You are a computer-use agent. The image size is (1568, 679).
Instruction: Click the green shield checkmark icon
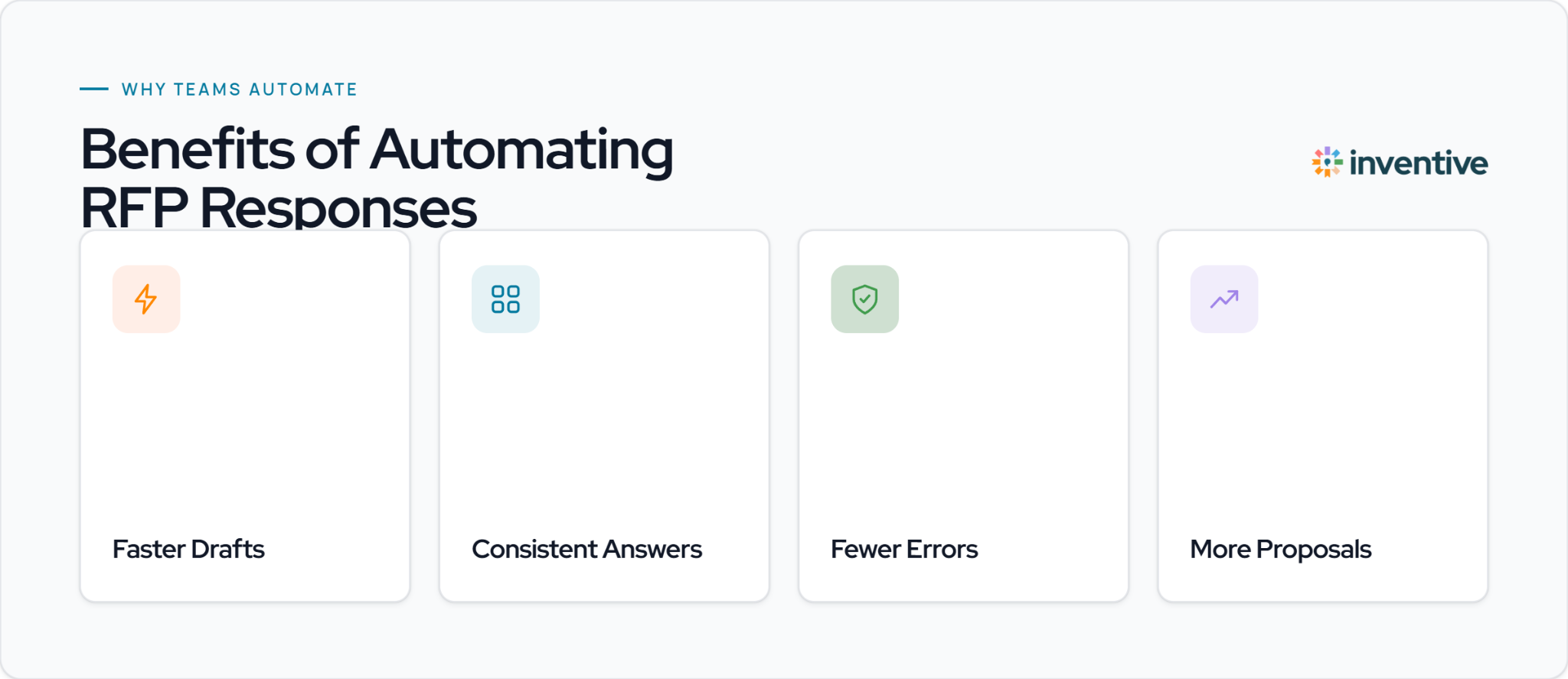tap(865, 299)
